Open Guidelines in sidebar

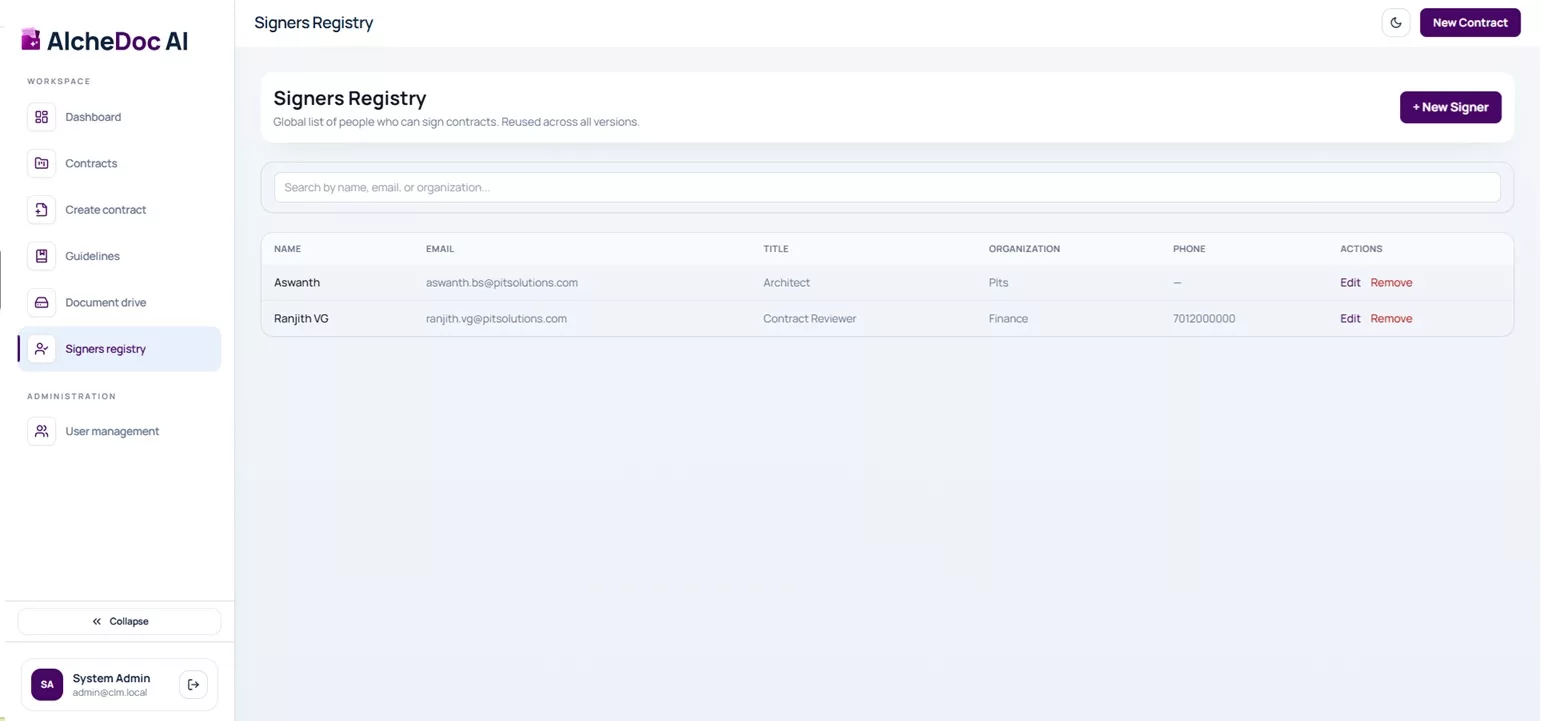[119, 256]
